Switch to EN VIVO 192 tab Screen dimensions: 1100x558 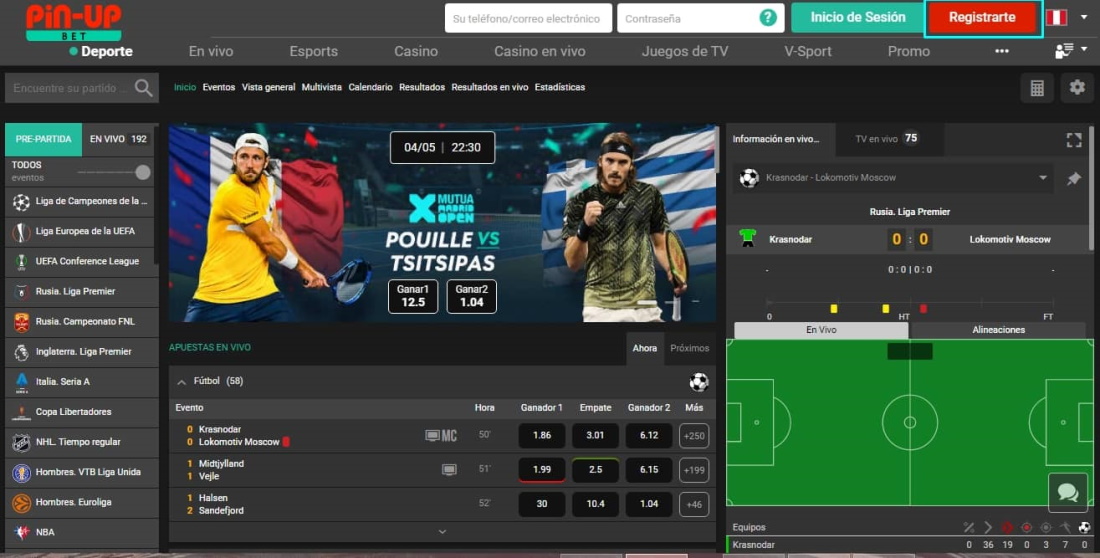pyautogui.click(x=119, y=139)
